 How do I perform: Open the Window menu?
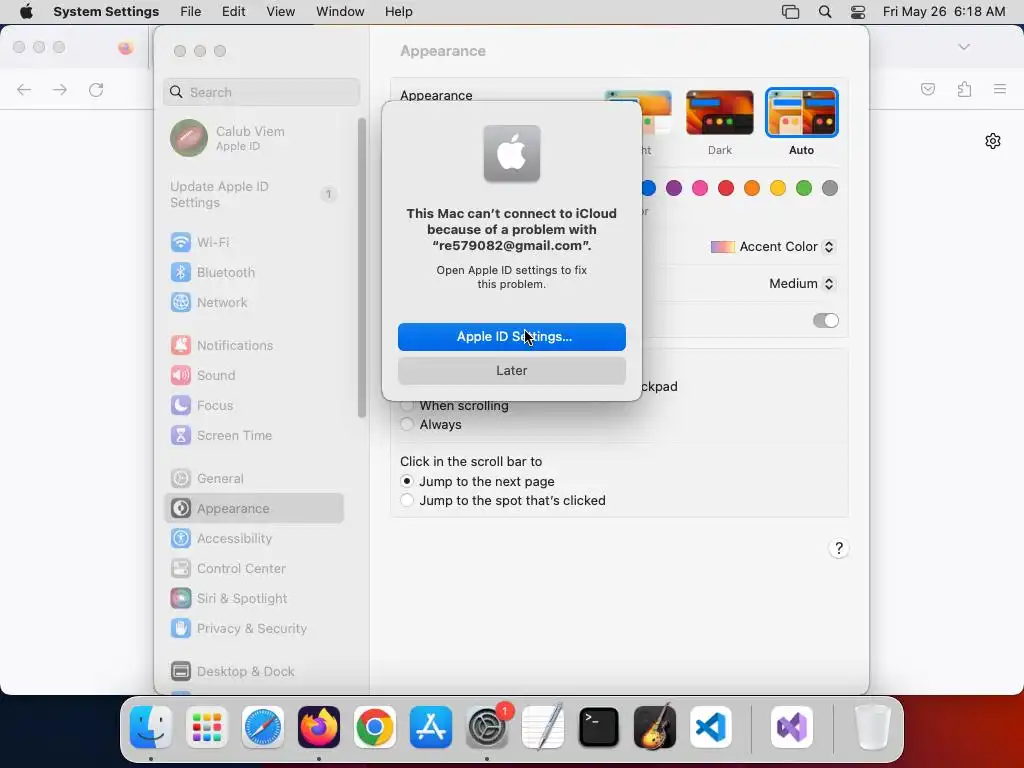pos(340,12)
